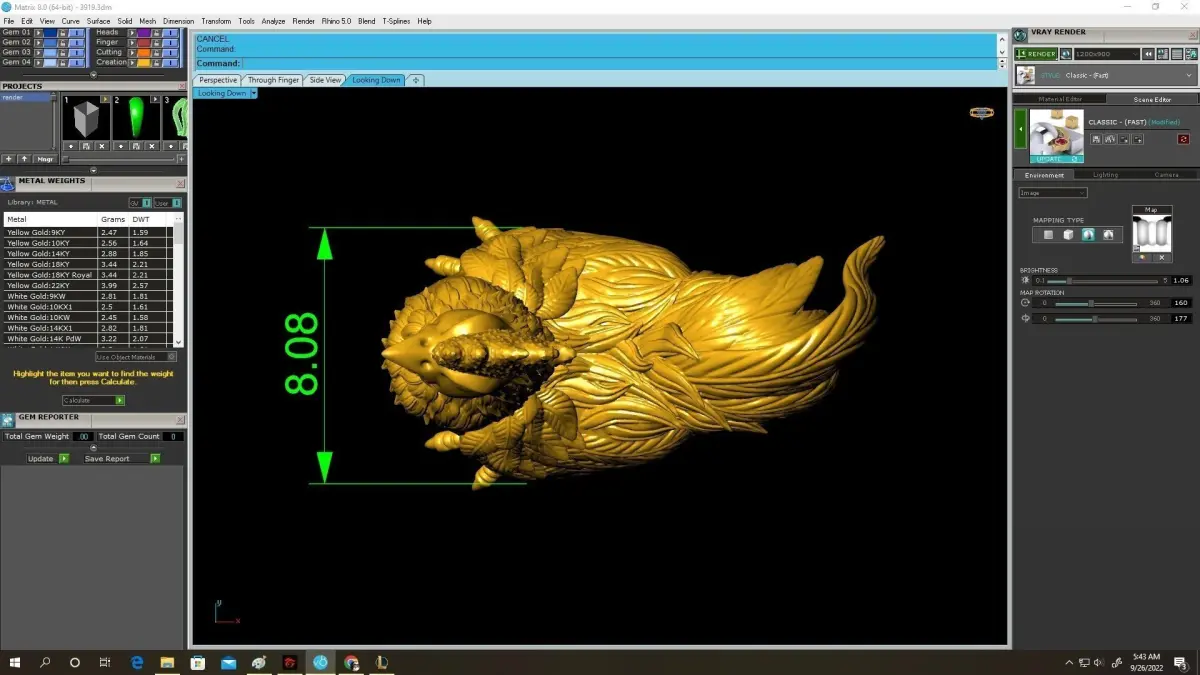Set Gem 04 as current layer arrow

pos(38,62)
